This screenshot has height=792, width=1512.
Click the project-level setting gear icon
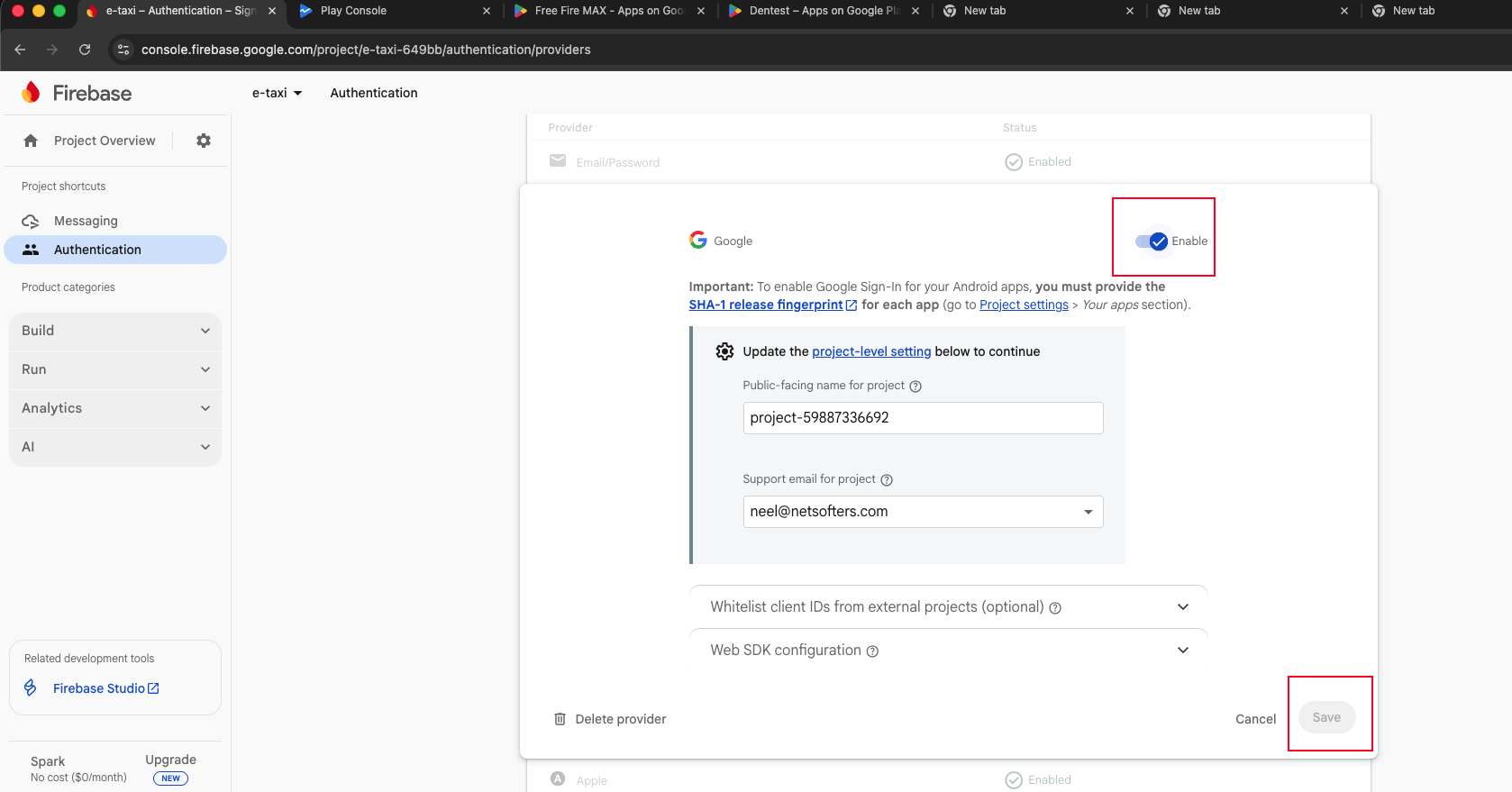click(724, 351)
